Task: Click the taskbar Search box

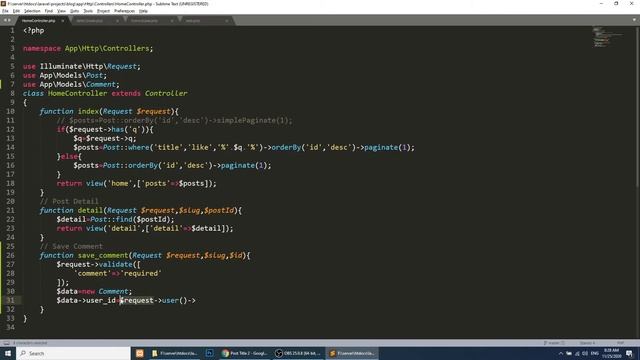Action: point(73,353)
